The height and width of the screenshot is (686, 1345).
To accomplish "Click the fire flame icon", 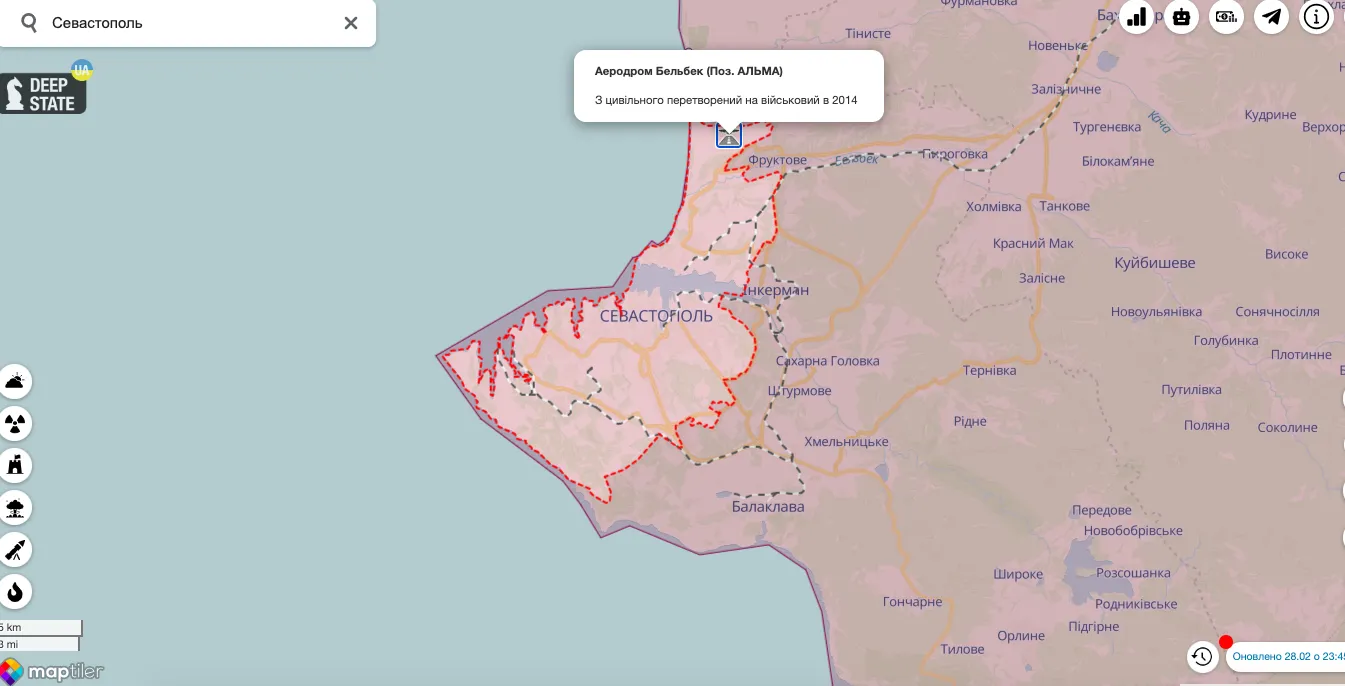I will point(16,592).
